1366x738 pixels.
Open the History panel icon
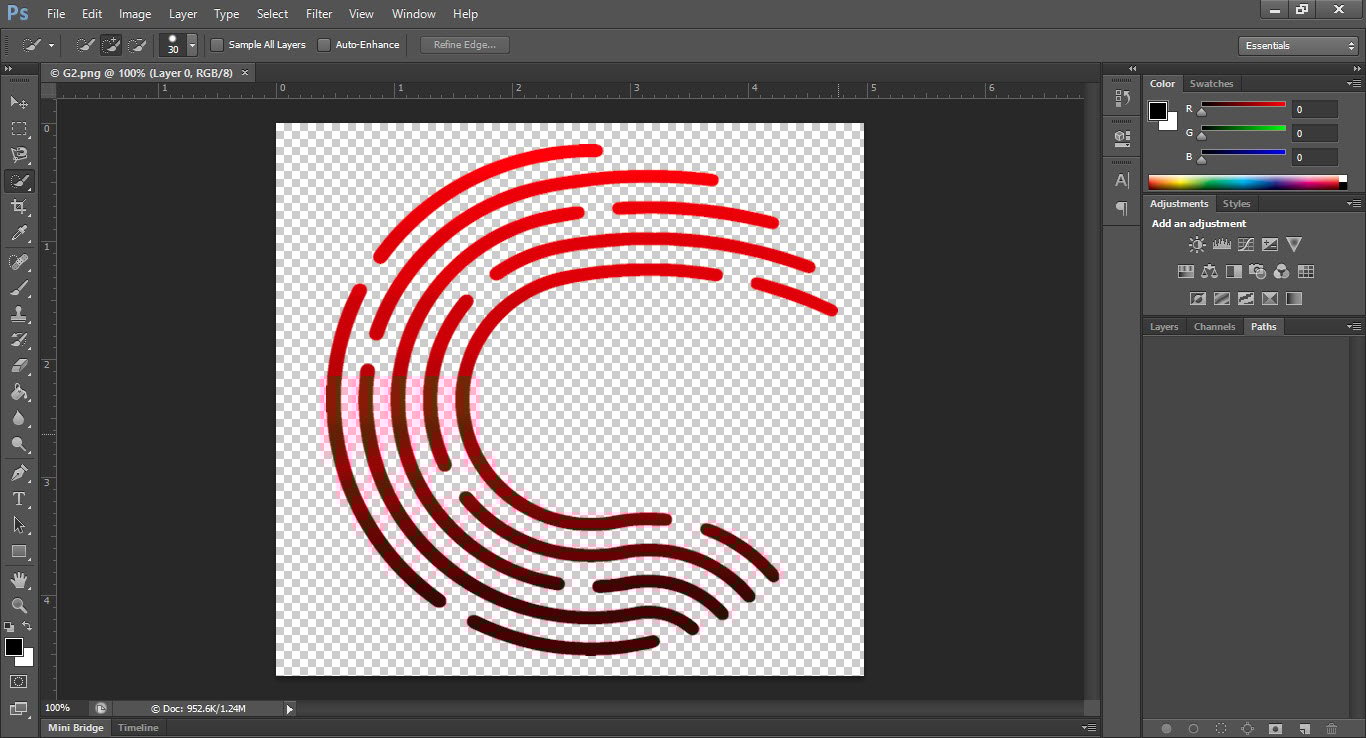1121,99
